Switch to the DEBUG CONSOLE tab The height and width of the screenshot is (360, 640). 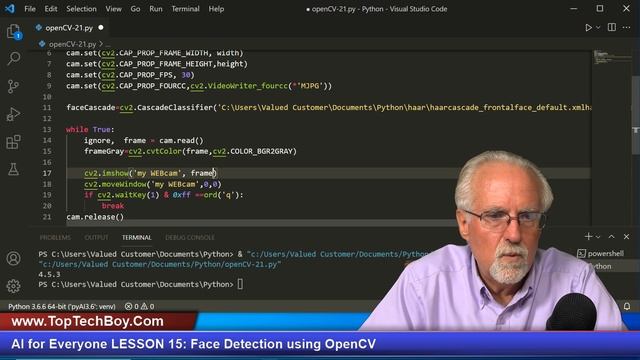(x=190, y=237)
